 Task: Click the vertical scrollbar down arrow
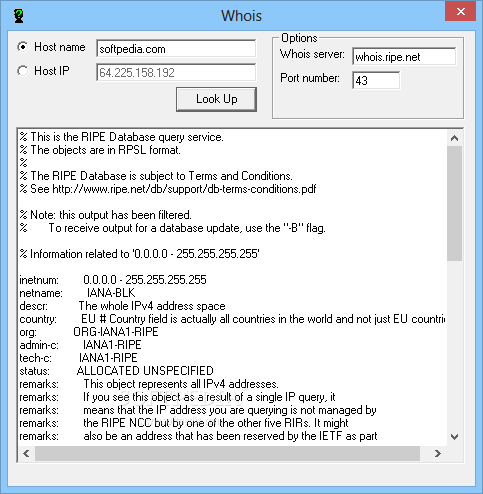(454, 436)
